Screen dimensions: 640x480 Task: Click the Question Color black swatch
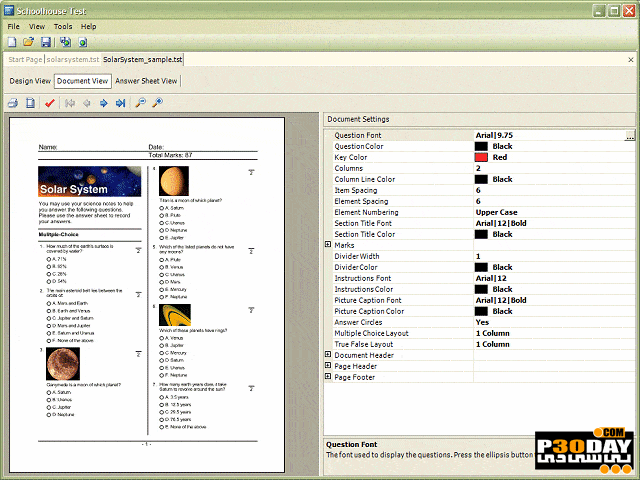[x=481, y=146]
